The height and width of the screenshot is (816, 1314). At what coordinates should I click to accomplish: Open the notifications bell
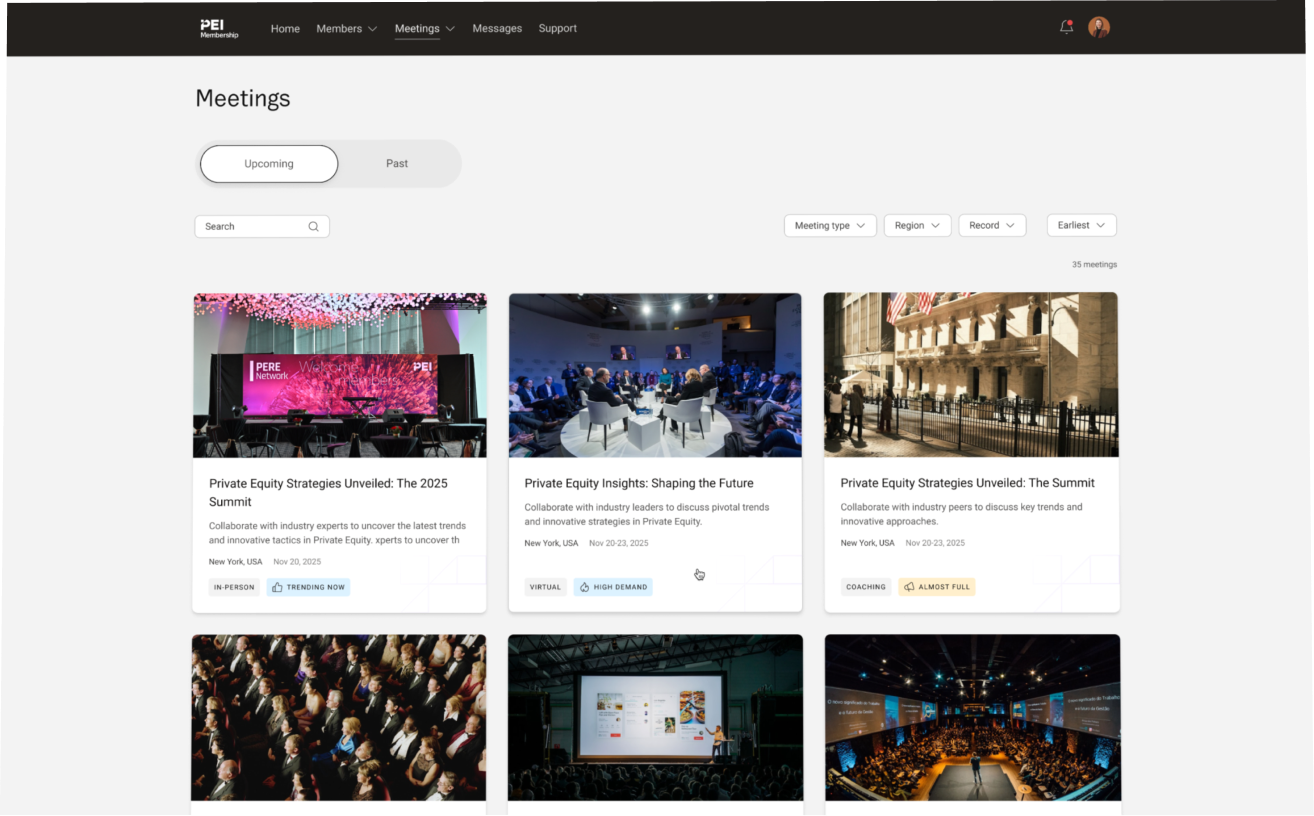pos(1066,28)
